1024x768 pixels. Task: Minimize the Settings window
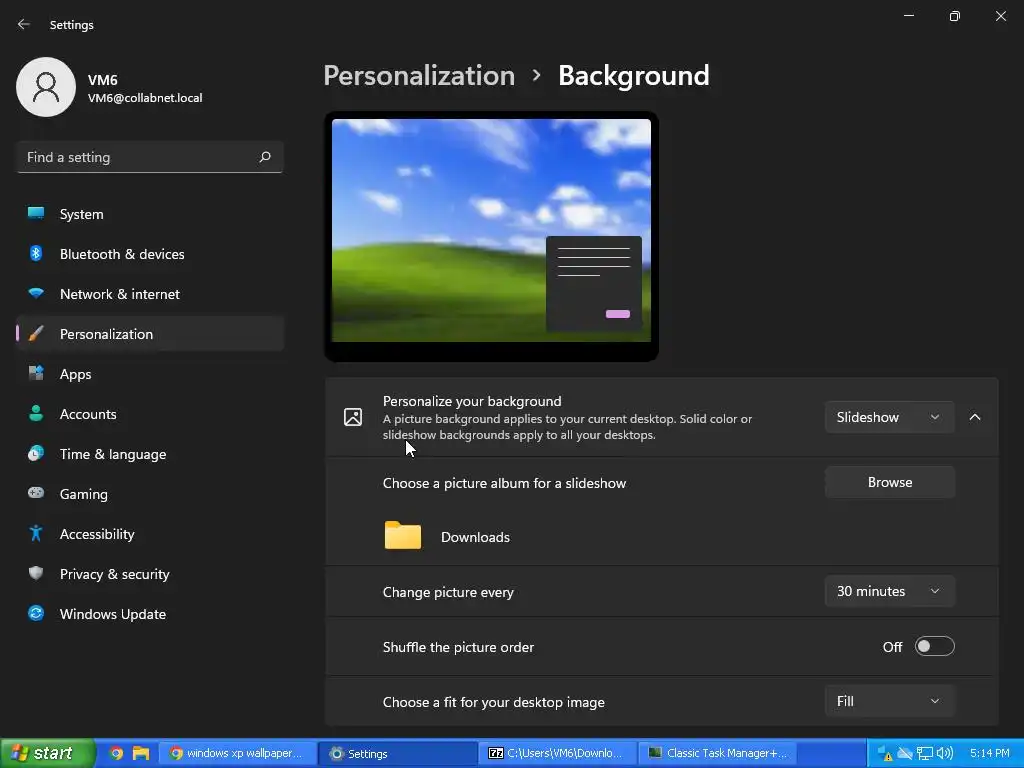(x=909, y=16)
